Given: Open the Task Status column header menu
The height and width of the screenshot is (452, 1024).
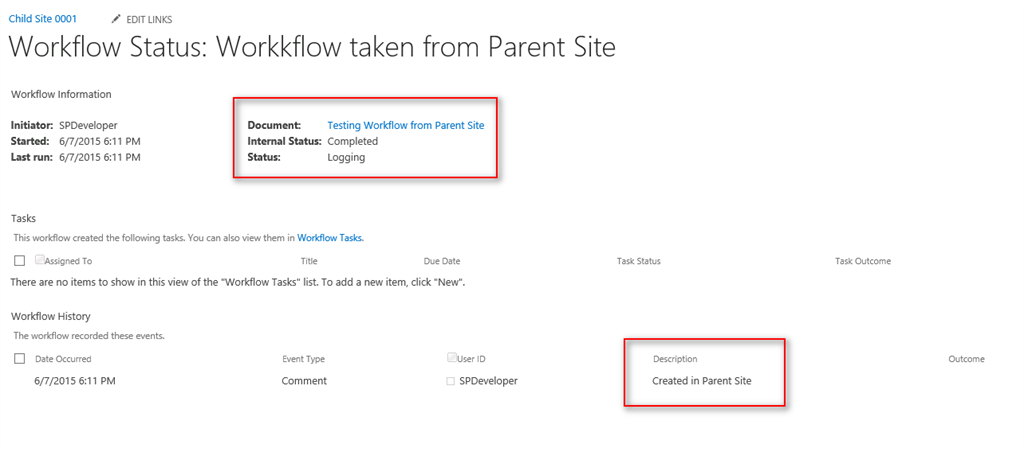Looking at the screenshot, I should [638, 261].
